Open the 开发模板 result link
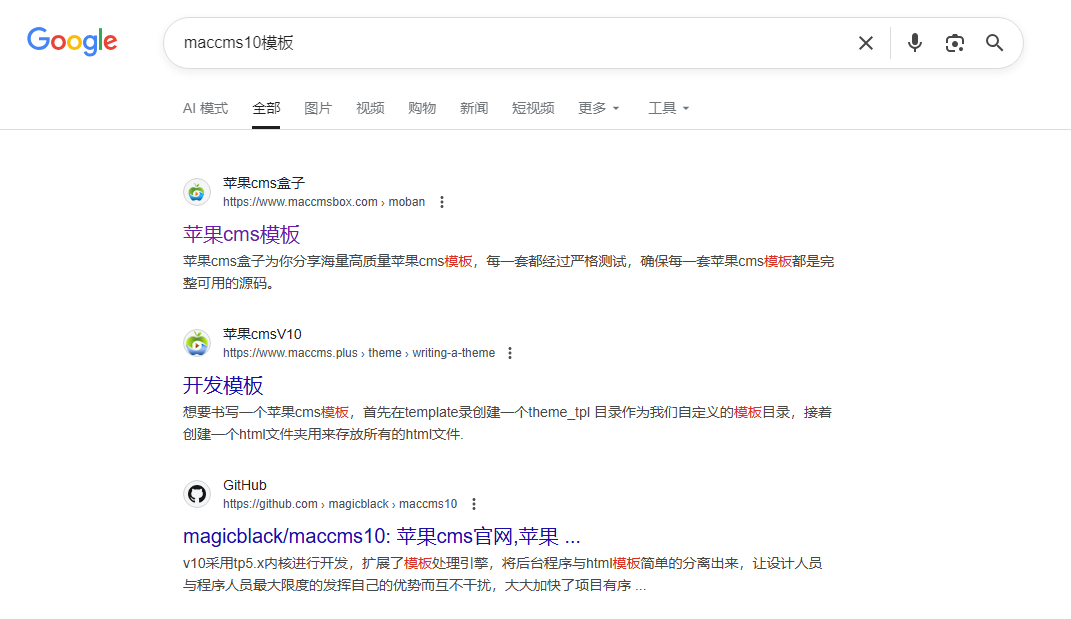 pos(223,386)
